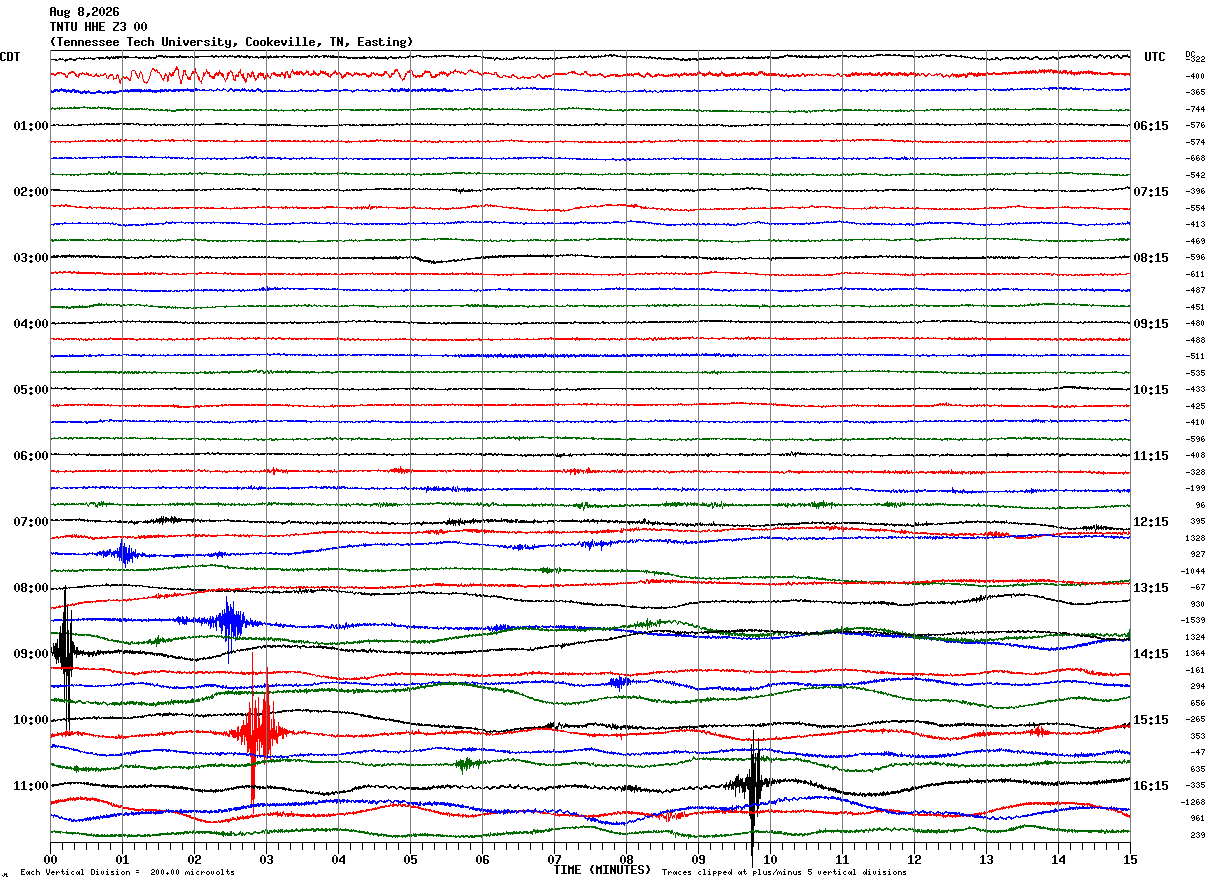Click the DC offset value -1268
The image size is (1210, 886).
pos(1193,802)
